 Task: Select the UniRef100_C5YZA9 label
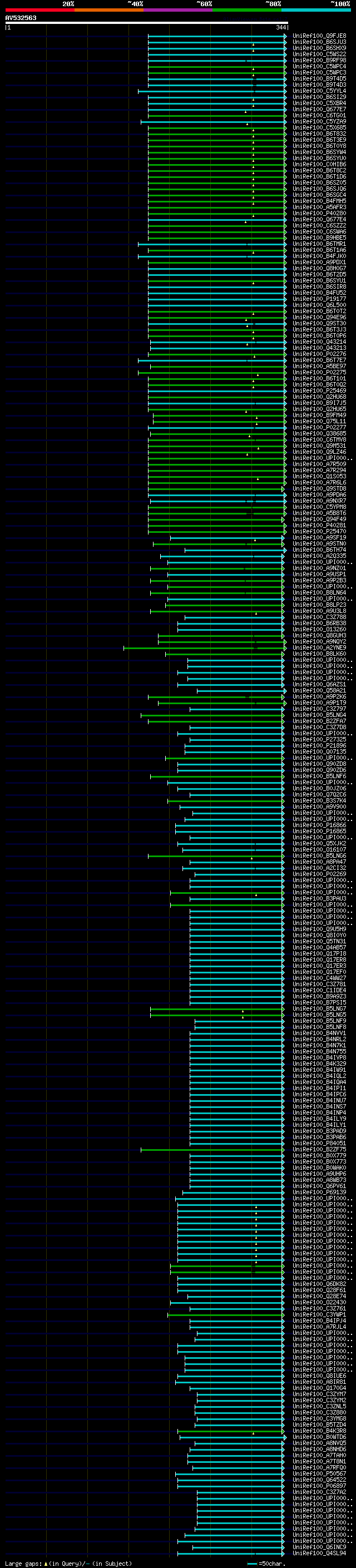[319, 121]
